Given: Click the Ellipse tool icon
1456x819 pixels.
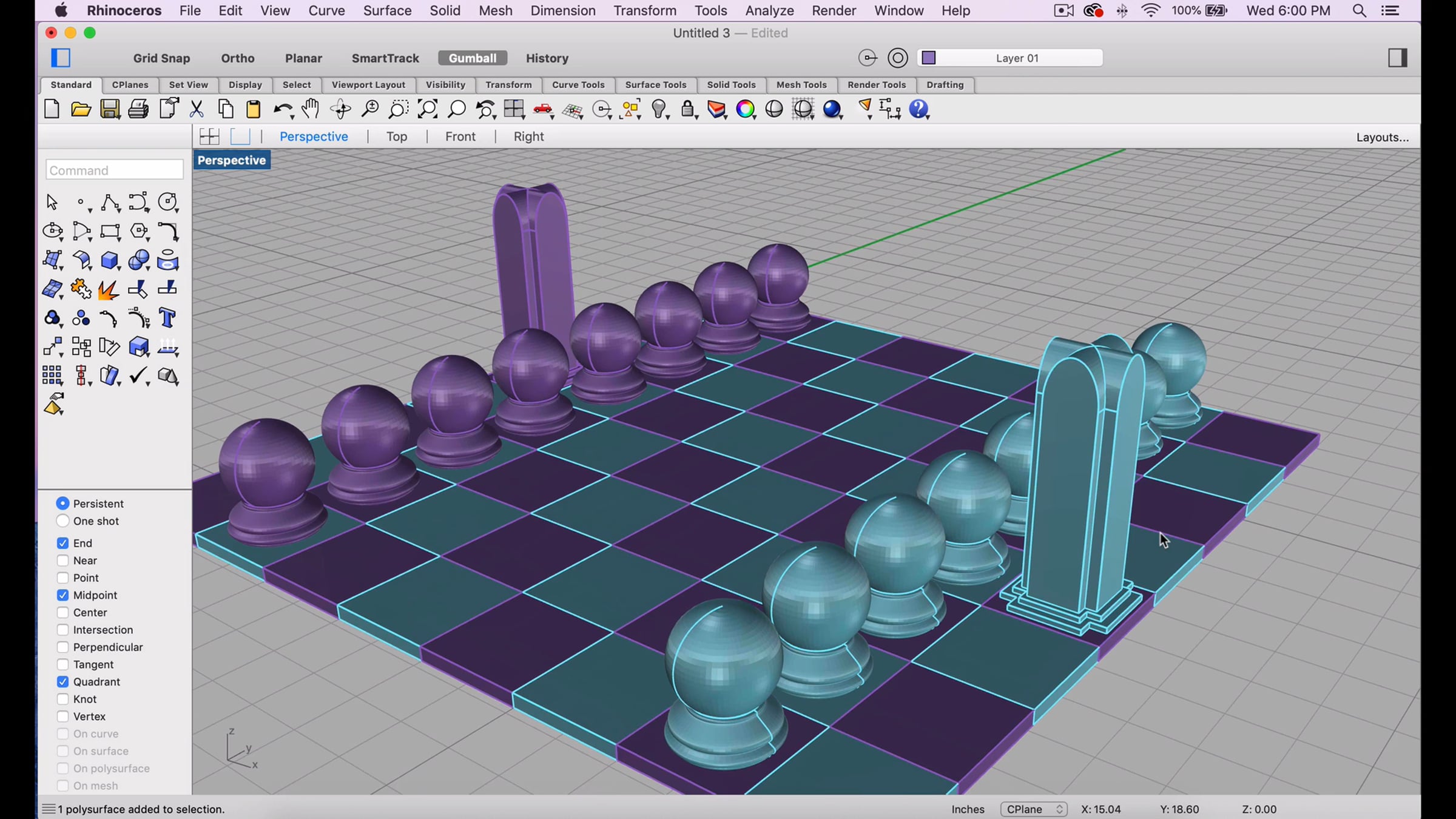Looking at the screenshot, I should (53, 231).
